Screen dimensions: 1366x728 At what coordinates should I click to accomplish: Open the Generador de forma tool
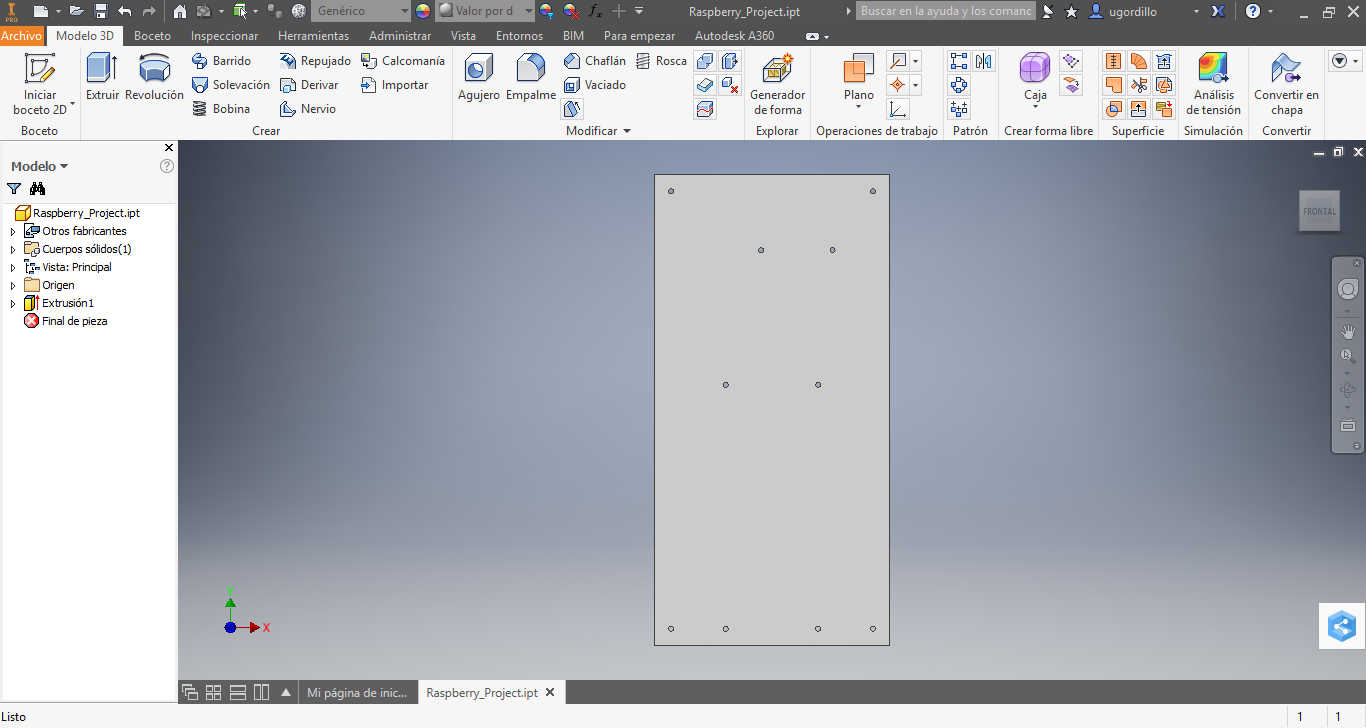(777, 84)
